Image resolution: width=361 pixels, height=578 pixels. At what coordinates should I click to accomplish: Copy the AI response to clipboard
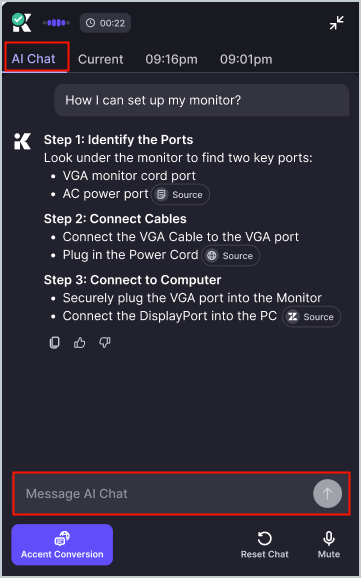pyautogui.click(x=55, y=342)
